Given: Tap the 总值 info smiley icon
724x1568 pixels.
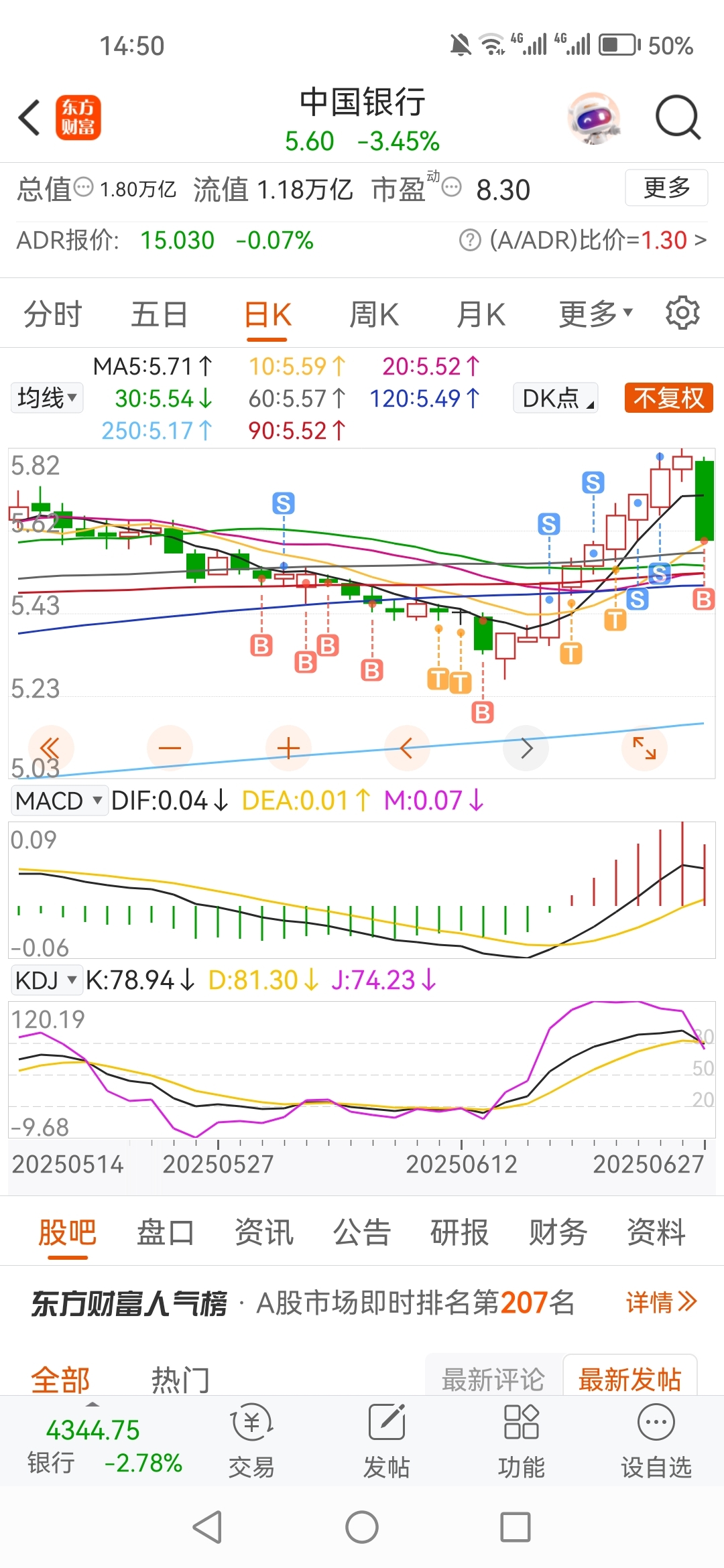Looking at the screenshot, I should (83, 187).
